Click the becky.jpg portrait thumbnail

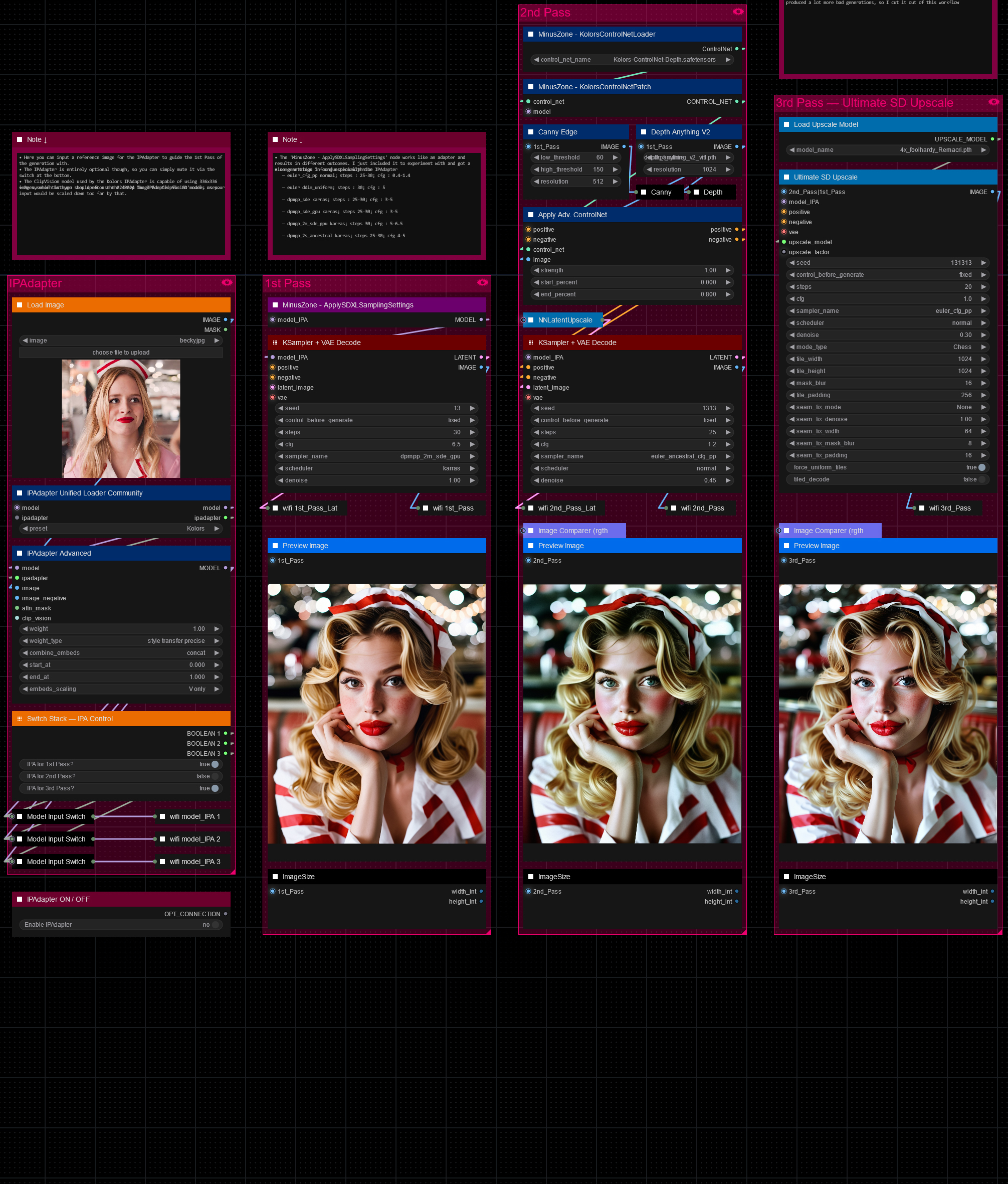pyautogui.click(x=120, y=418)
